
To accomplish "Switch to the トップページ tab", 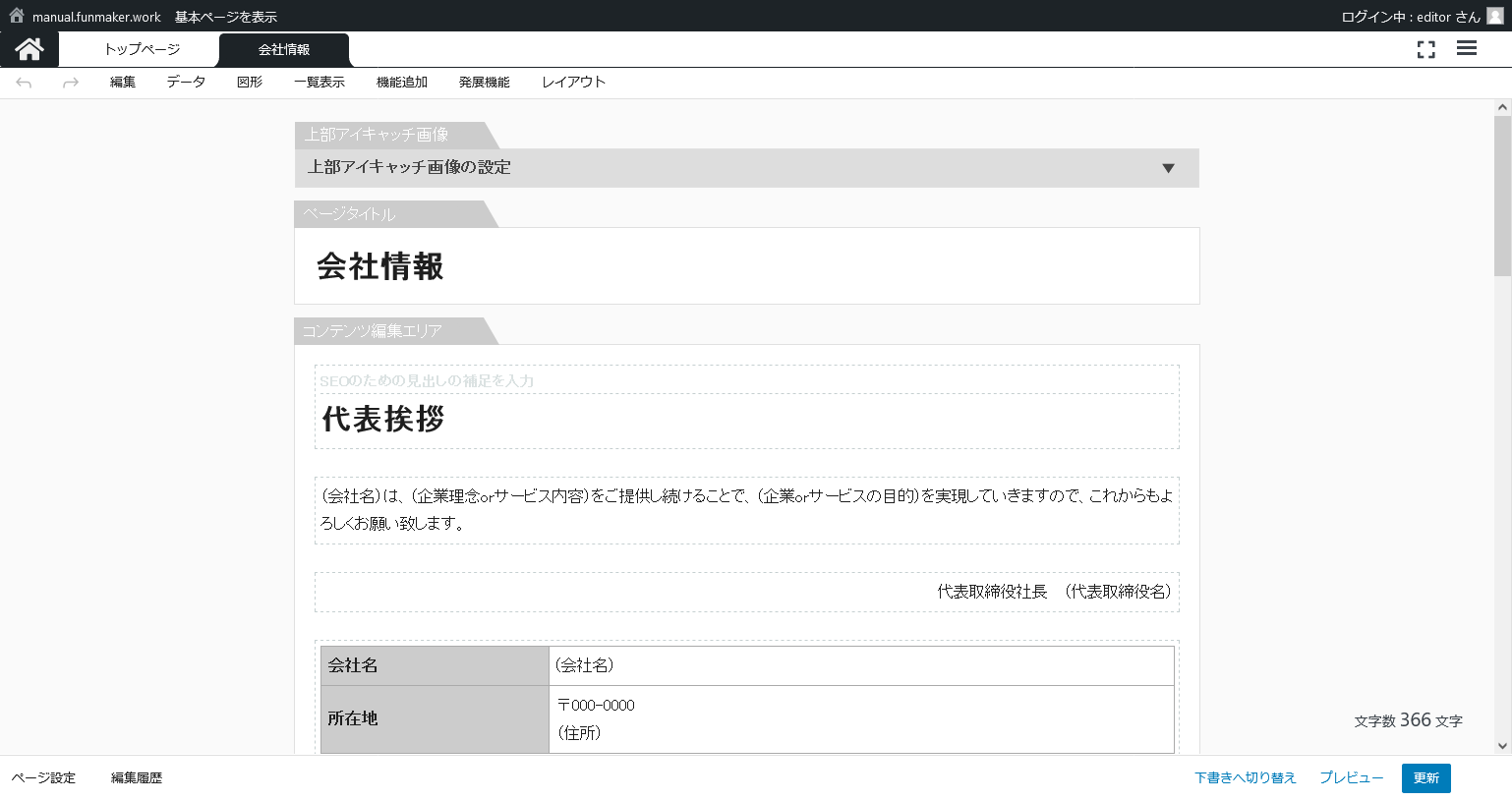I will (143, 49).
